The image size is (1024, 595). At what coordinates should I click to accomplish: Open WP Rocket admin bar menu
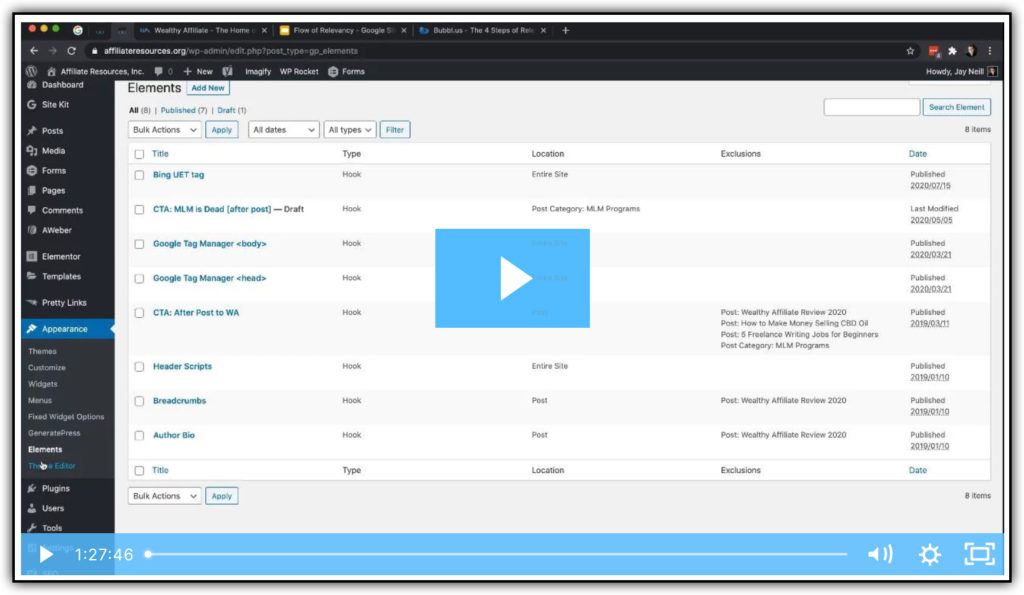(x=299, y=71)
